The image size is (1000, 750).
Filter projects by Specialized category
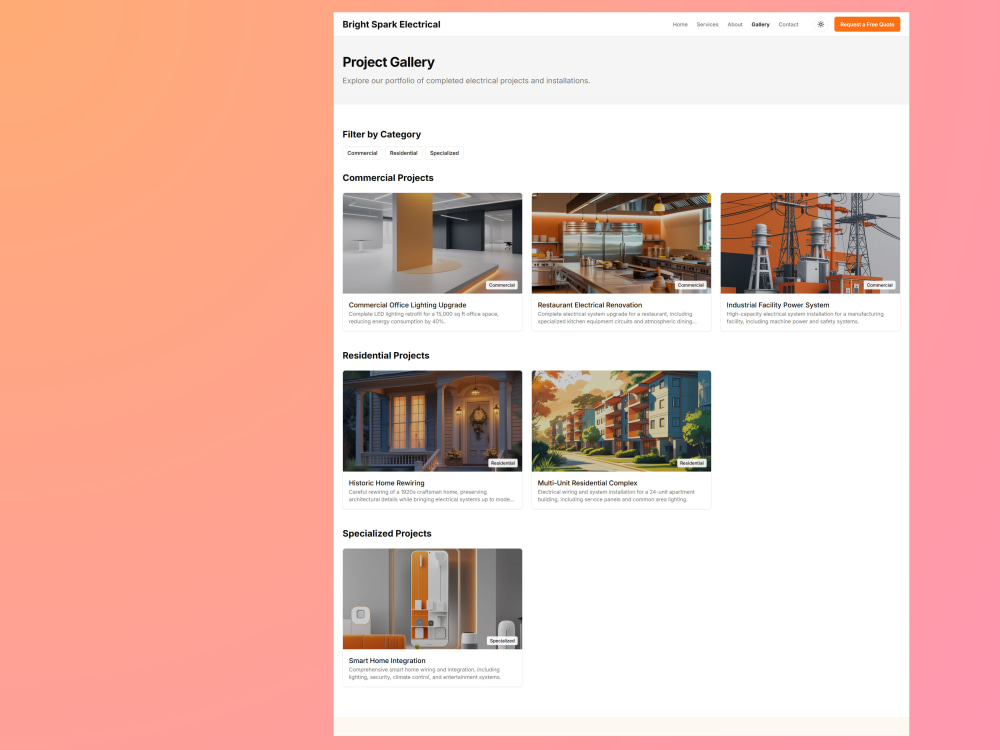pyautogui.click(x=444, y=153)
